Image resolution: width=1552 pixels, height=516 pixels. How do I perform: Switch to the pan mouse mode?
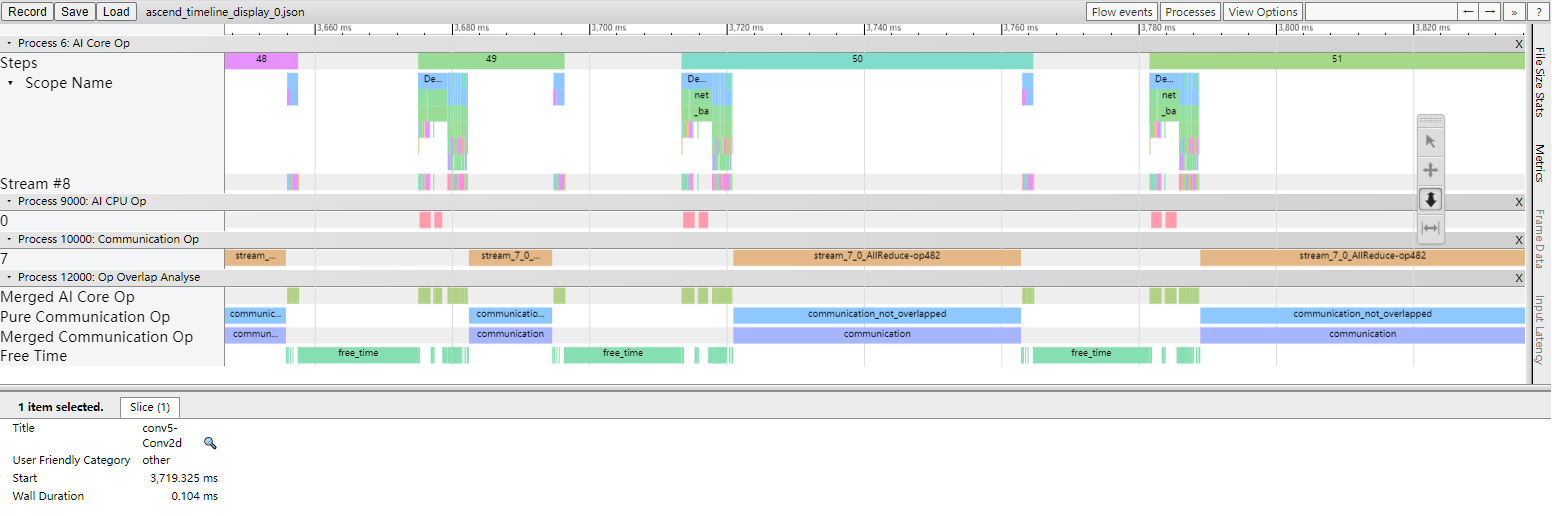[x=1430, y=170]
